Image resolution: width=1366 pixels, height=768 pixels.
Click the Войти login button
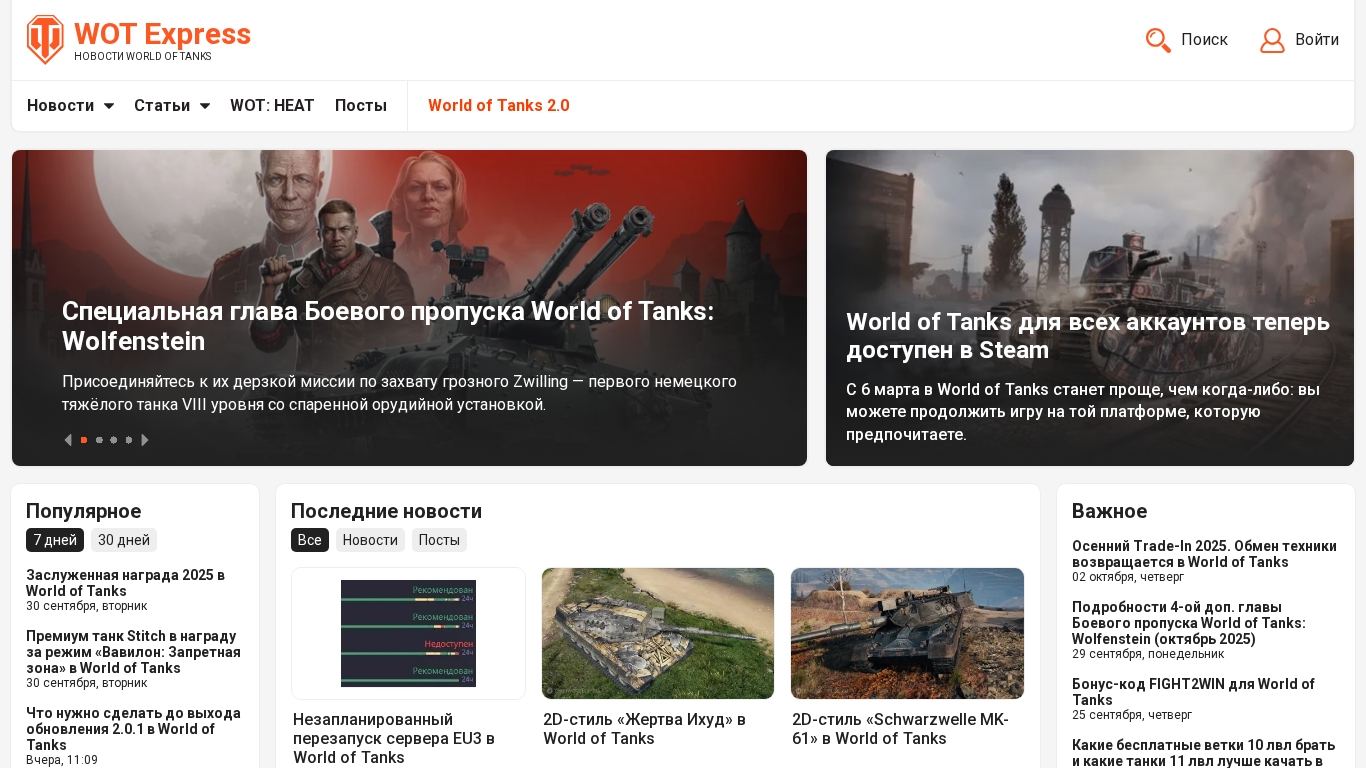(x=1317, y=40)
